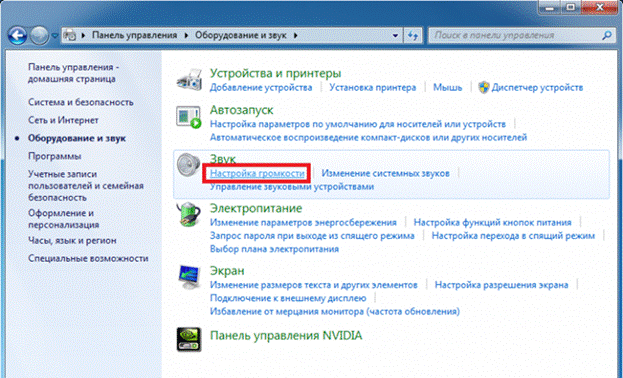Click Установка принтера link
Viewport: 623px width, 378px height.
pos(372,87)
